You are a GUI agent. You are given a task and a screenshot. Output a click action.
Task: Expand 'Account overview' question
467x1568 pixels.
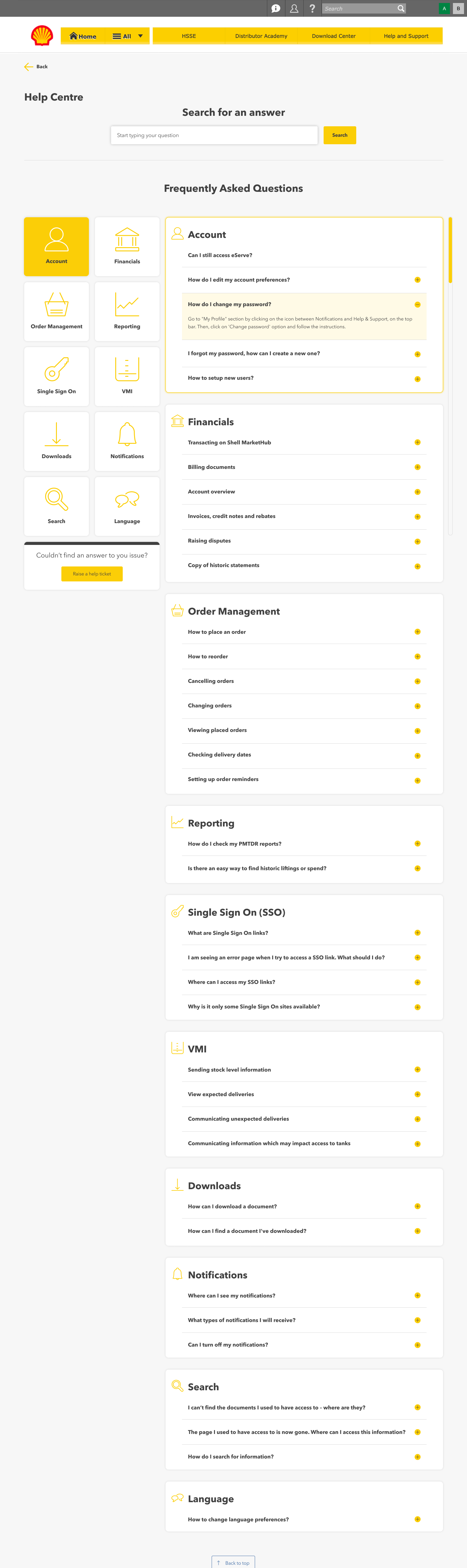417,492
